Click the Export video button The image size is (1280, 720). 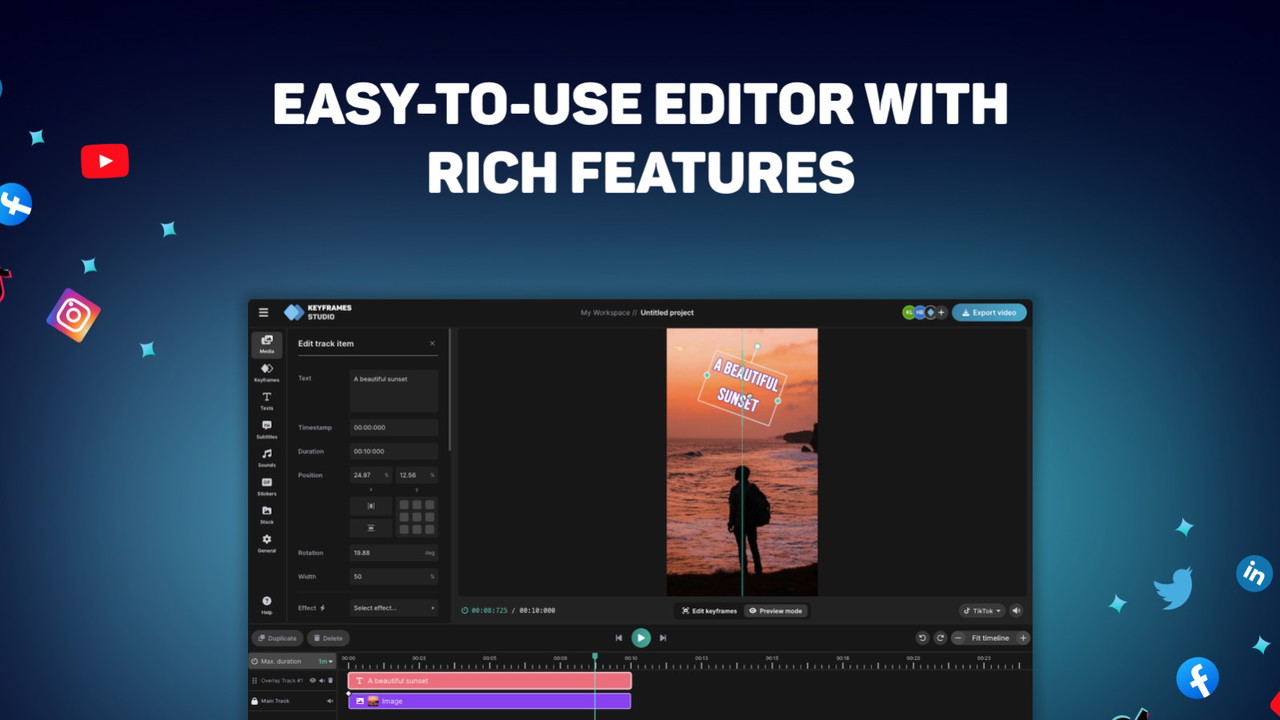point(989,312)
